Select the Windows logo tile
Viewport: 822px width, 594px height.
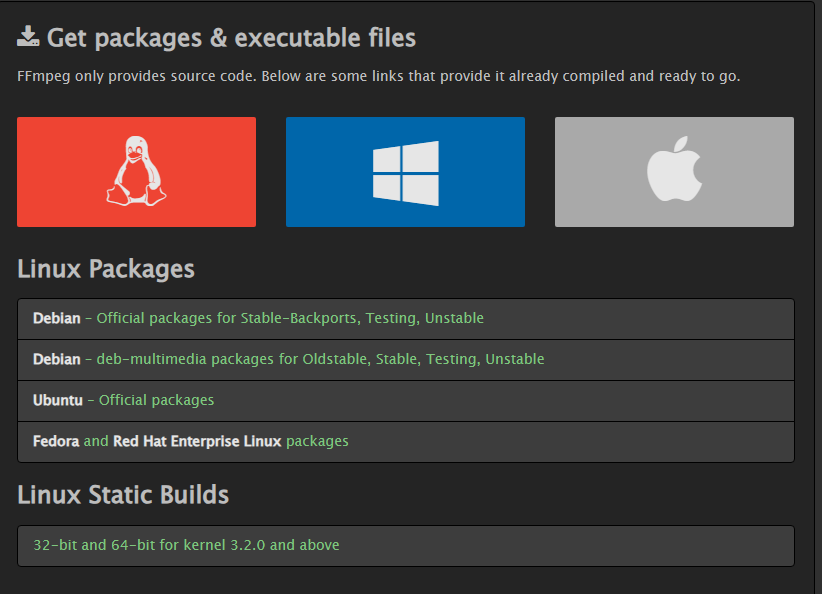pos(405,172)
